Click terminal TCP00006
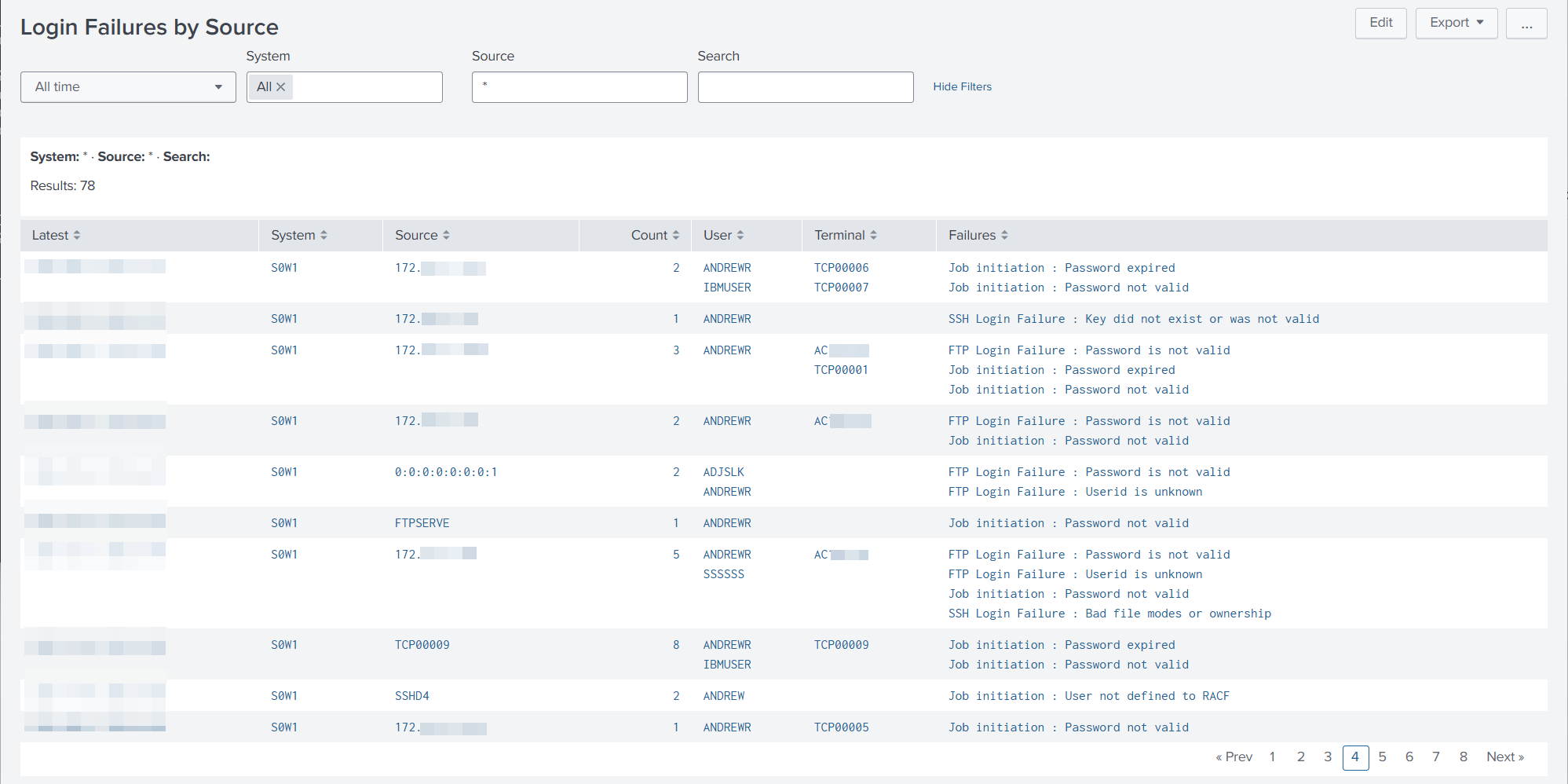 tap(842, 268)
